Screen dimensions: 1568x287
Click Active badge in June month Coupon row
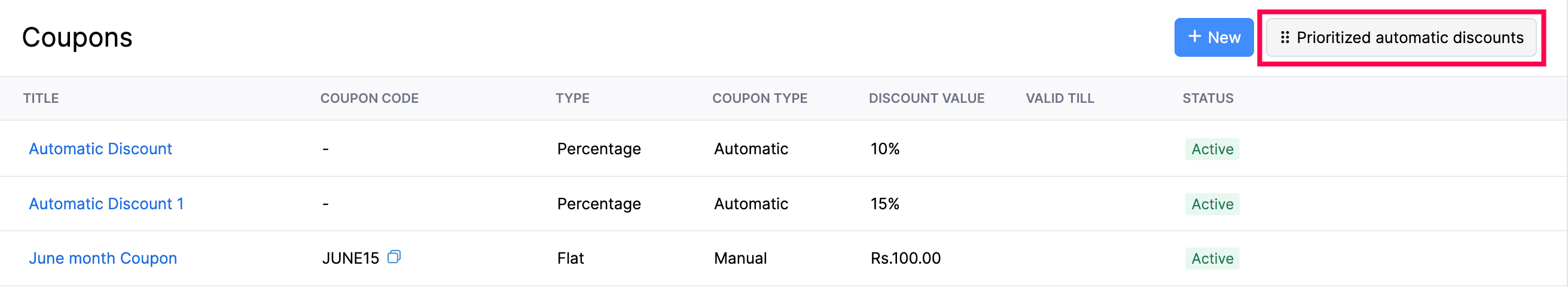click(x=1212, y=258)
